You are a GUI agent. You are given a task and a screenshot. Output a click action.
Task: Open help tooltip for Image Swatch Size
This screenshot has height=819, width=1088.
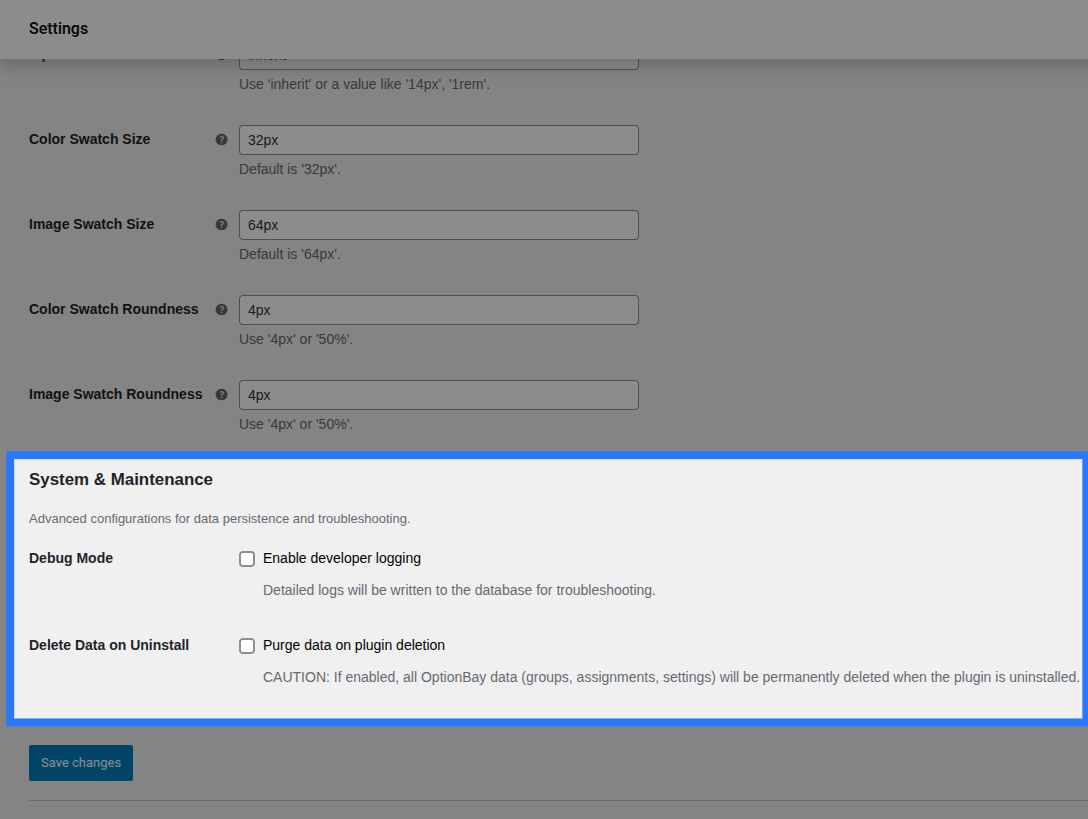[221, 225]
